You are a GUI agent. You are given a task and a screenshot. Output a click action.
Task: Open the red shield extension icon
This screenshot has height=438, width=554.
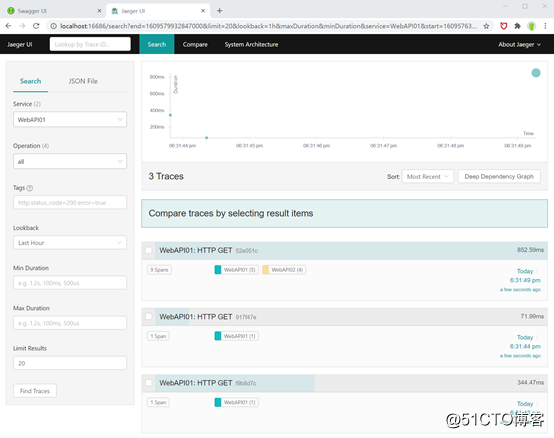[504, 26]
